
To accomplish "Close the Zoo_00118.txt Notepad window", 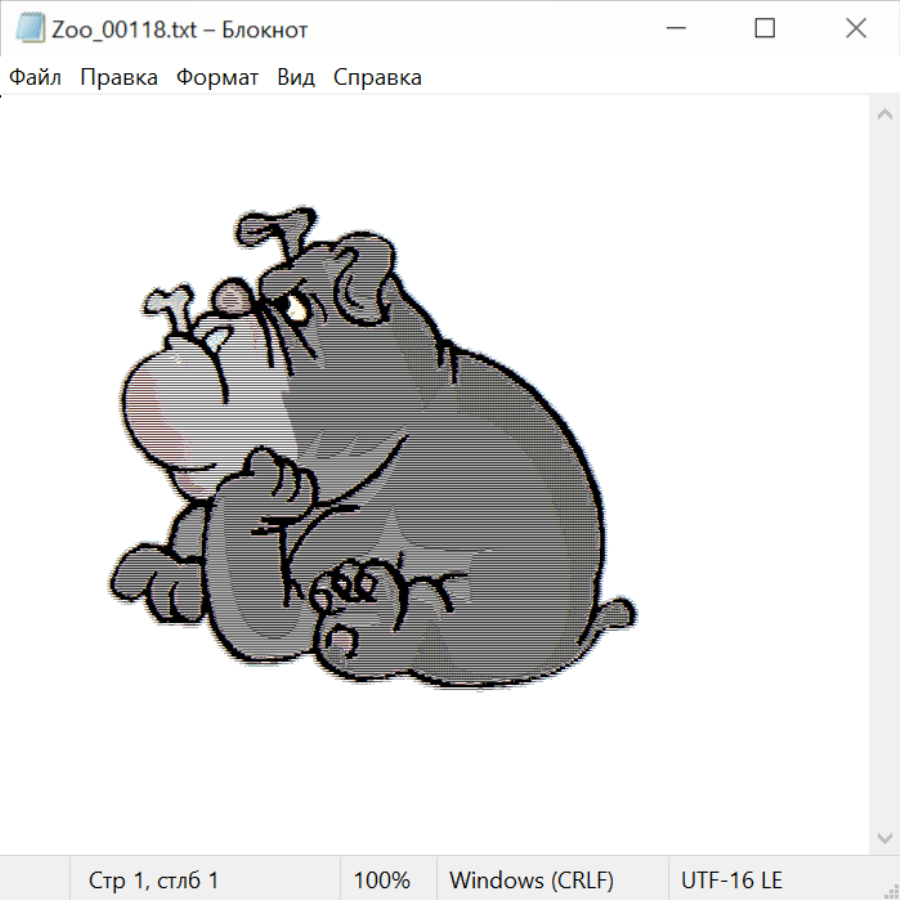I will 855,29.
